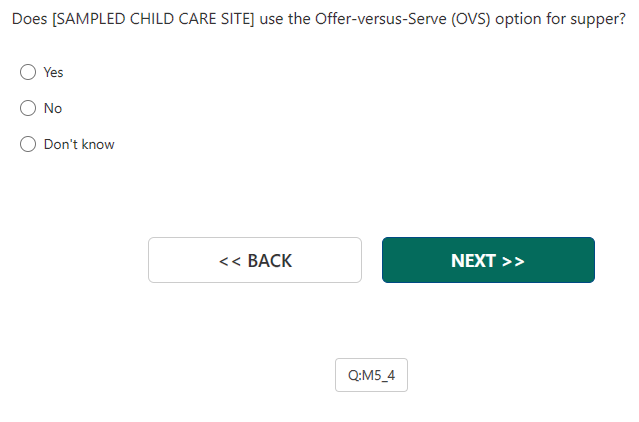Click the word "Does" starting the question
Viewport: 639px width, 422px height.
[x=28, y=20]
